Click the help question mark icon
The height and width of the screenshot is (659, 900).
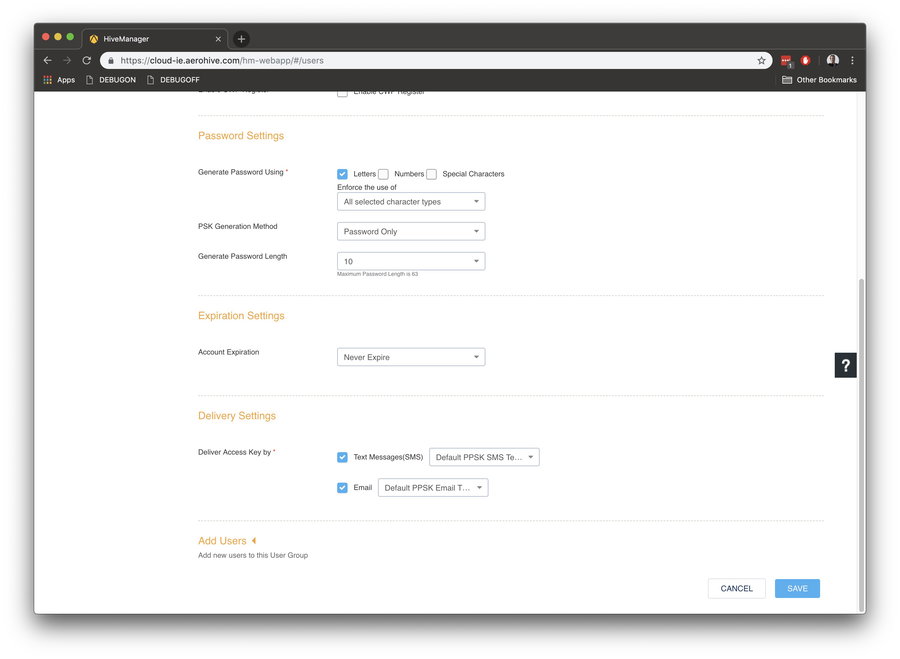[x=846, y=365]
